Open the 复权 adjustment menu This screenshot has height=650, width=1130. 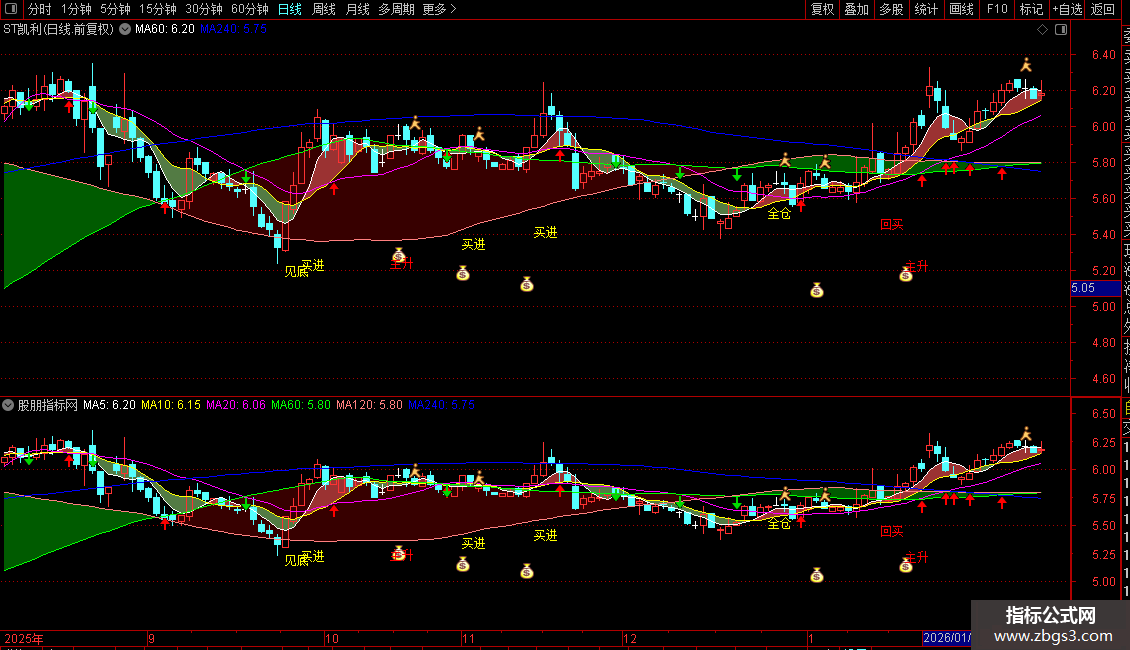click(822, 9)
